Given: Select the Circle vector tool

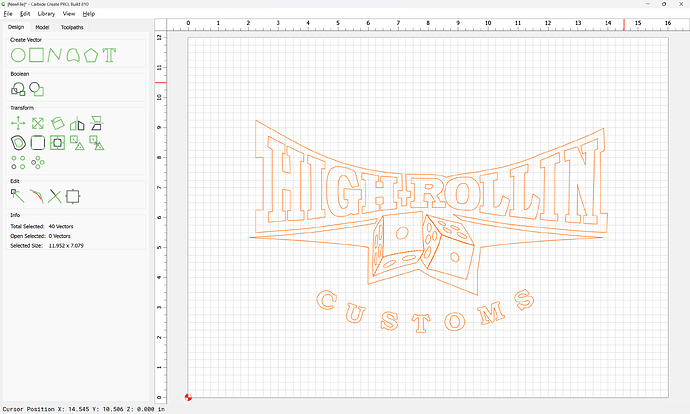Looking at the screenshot, I should 18,55.
